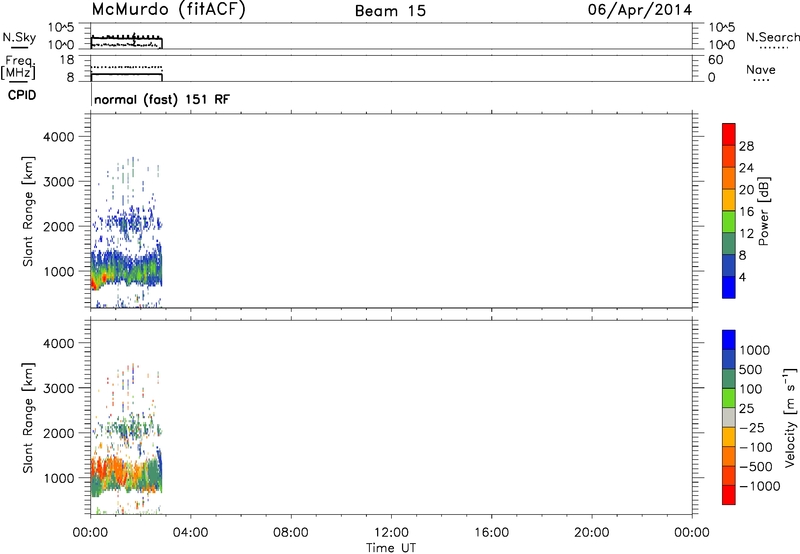Click the 'Slant Range [km]' label of velocity panel
This screenshot has width=800, height=554.
(x=28, y=418)
